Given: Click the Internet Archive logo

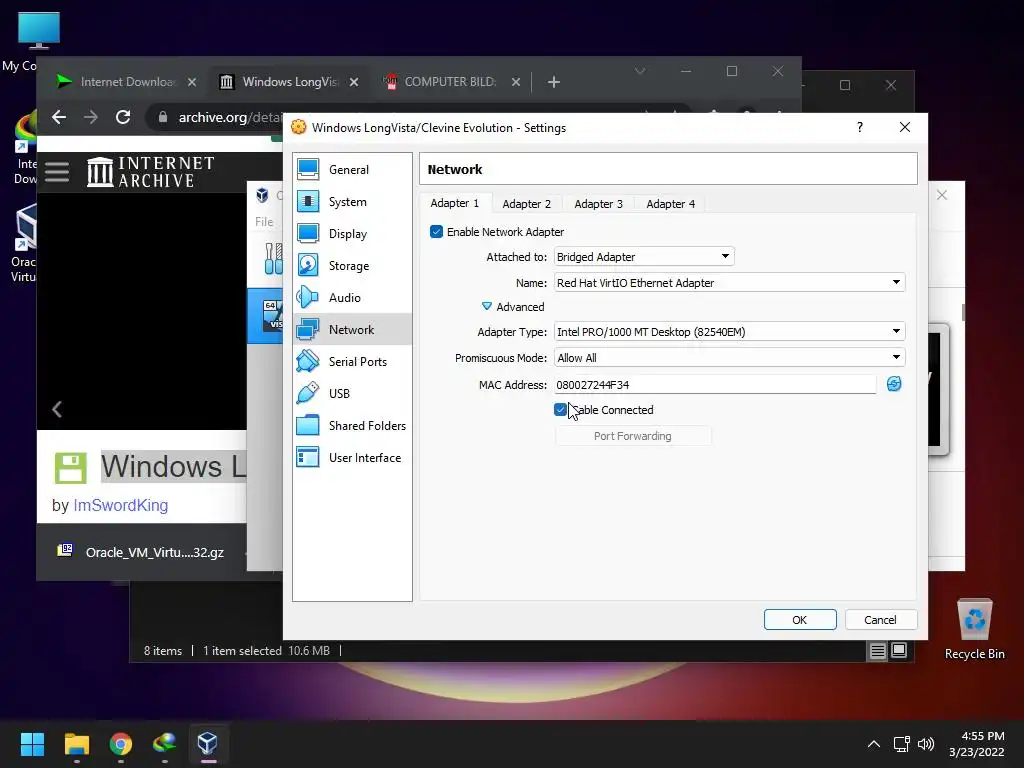Looking at the screenshot, I should point(151,172).
